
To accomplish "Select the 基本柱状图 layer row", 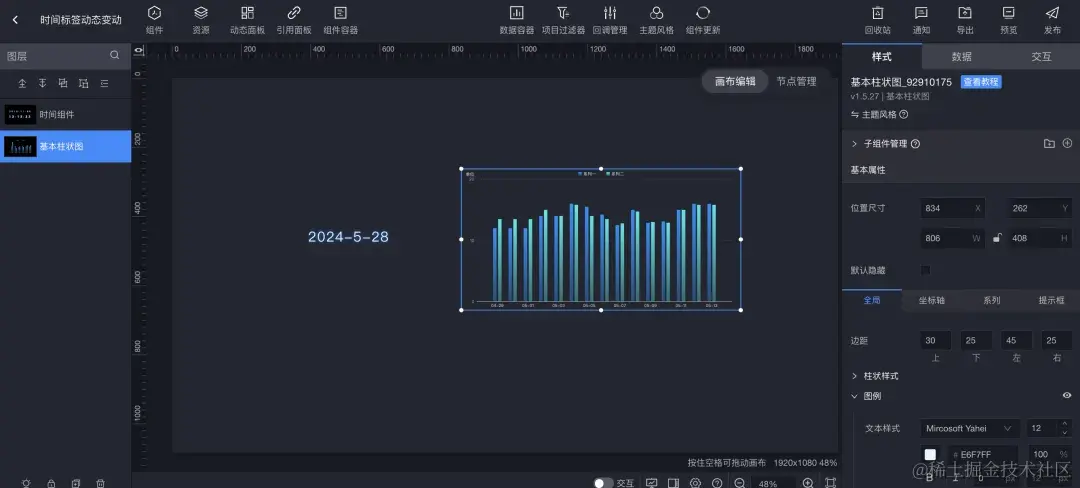I will (65, 147).
